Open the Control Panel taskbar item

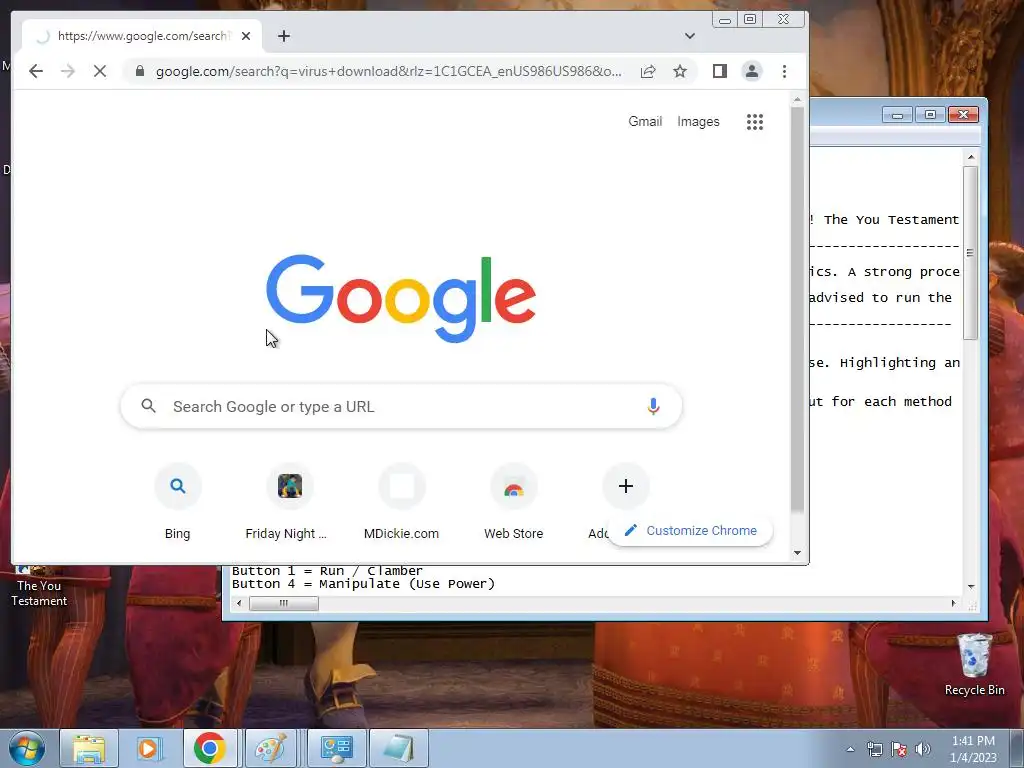(x=336, y=748)
